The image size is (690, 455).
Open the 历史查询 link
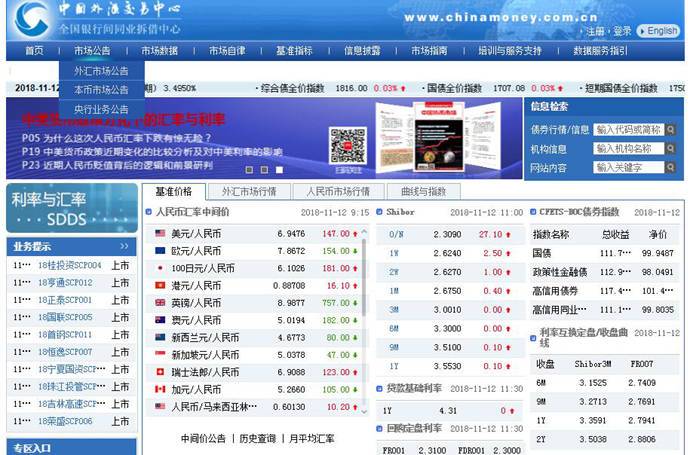[x=257, y=438]
